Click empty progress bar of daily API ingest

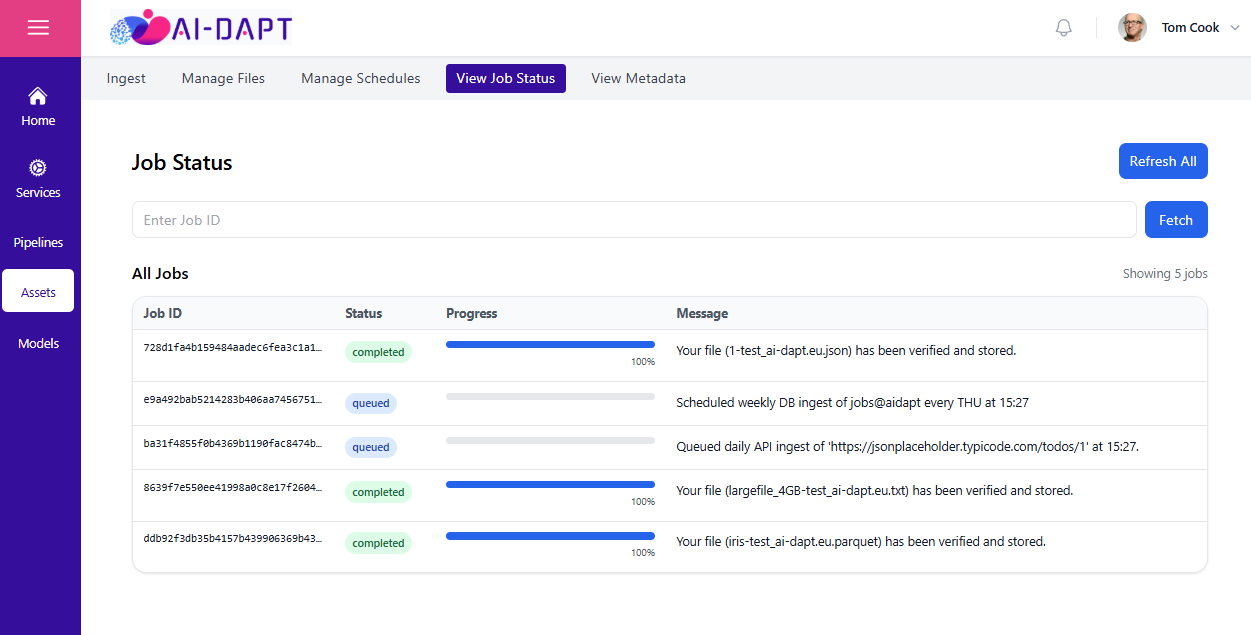coord(550,440)
